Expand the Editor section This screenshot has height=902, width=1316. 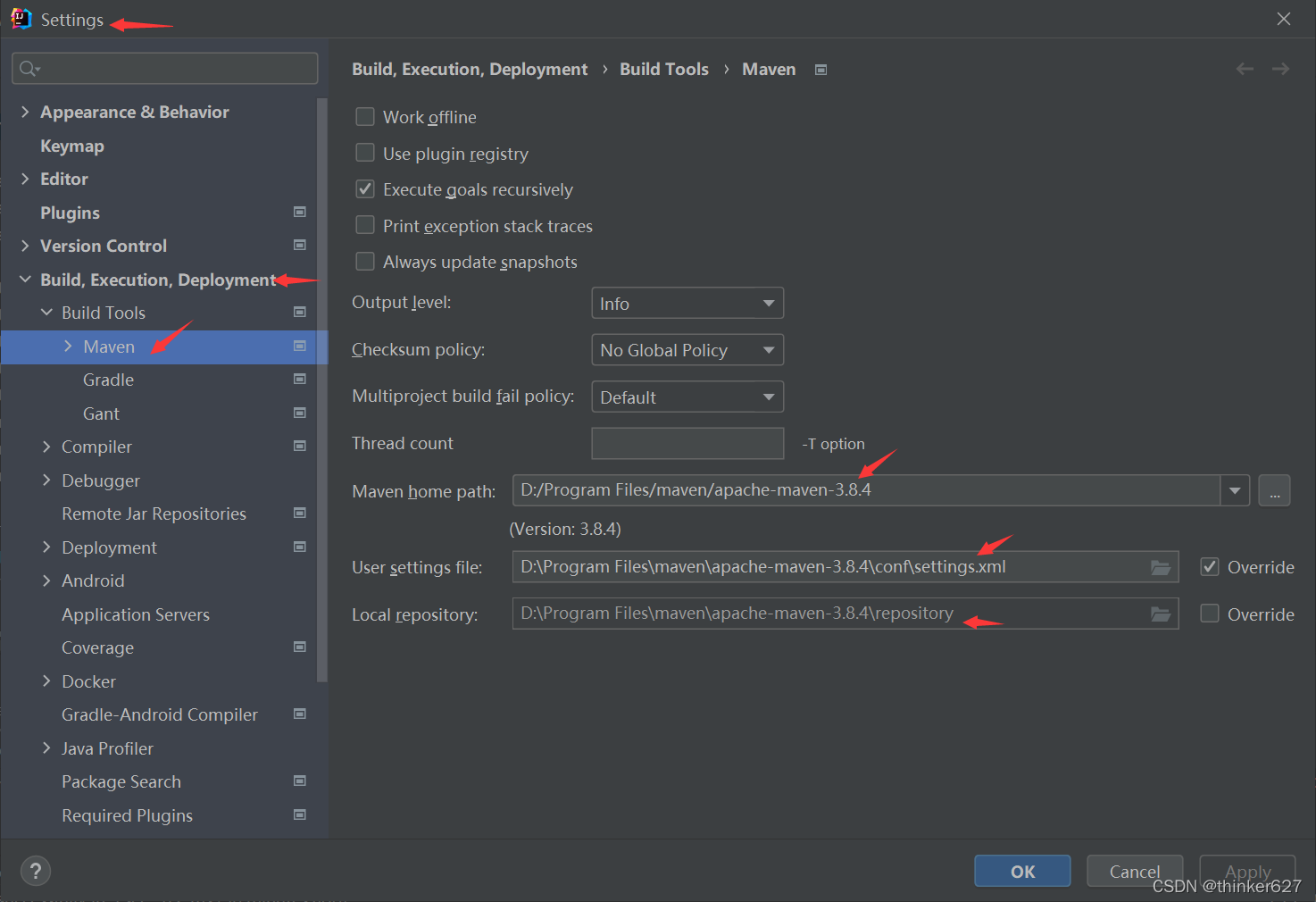[x=25, y=179]
